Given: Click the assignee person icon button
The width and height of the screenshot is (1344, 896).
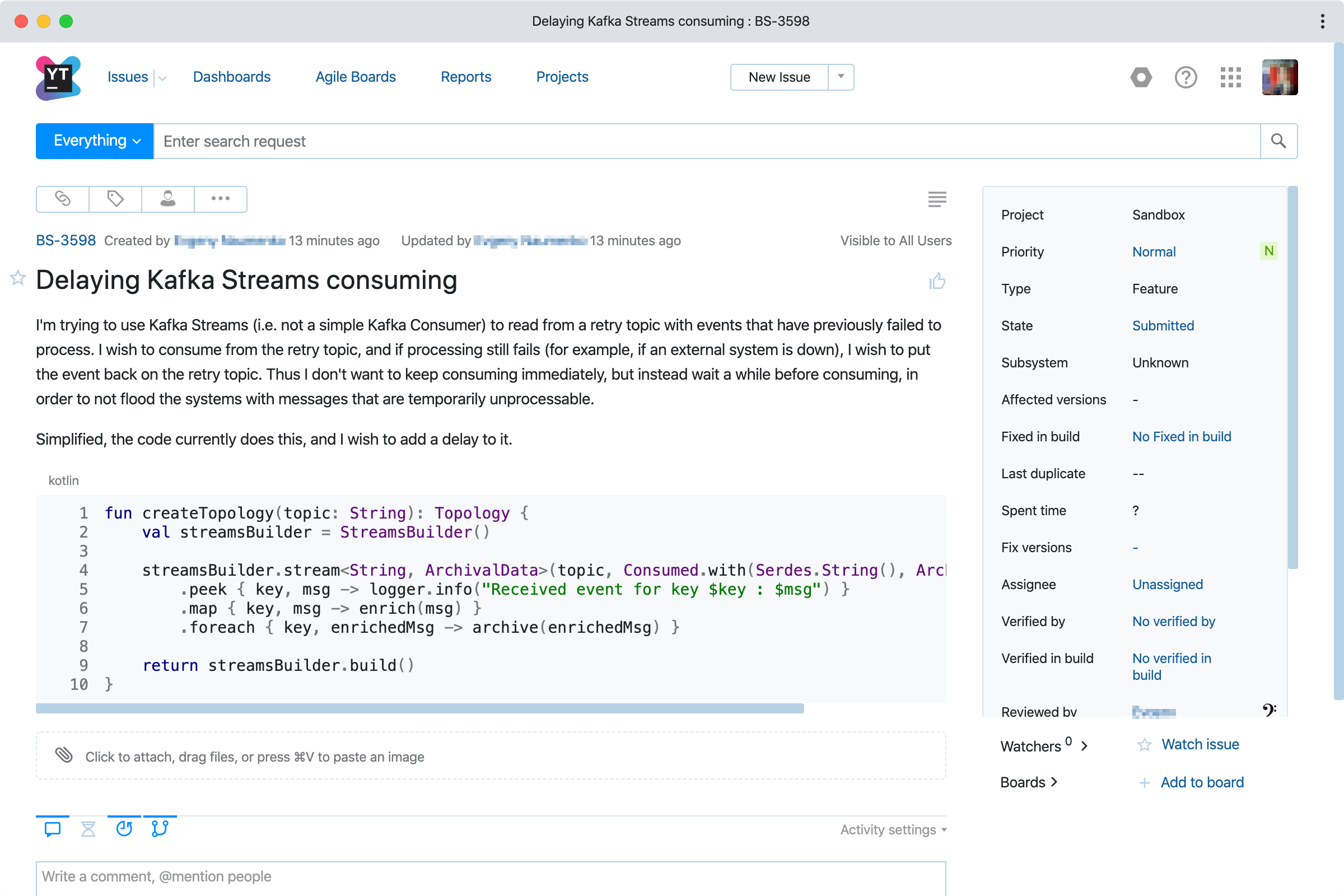Looking at the screenshot, I should [x=168, y=199].
